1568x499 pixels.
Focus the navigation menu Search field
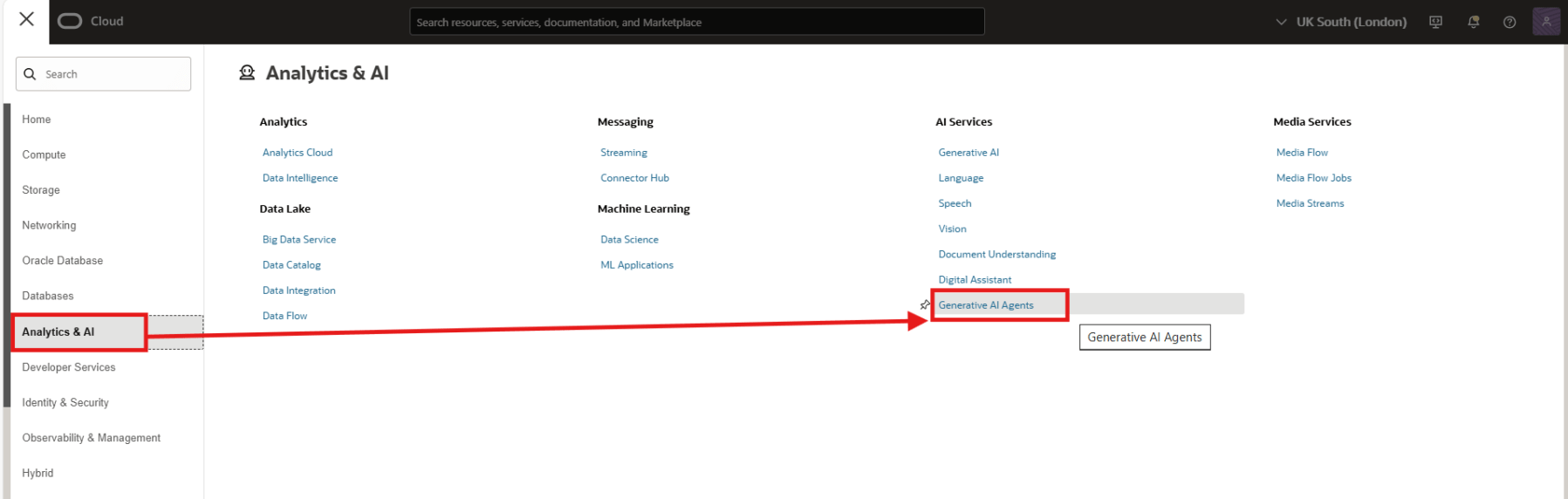113,74
